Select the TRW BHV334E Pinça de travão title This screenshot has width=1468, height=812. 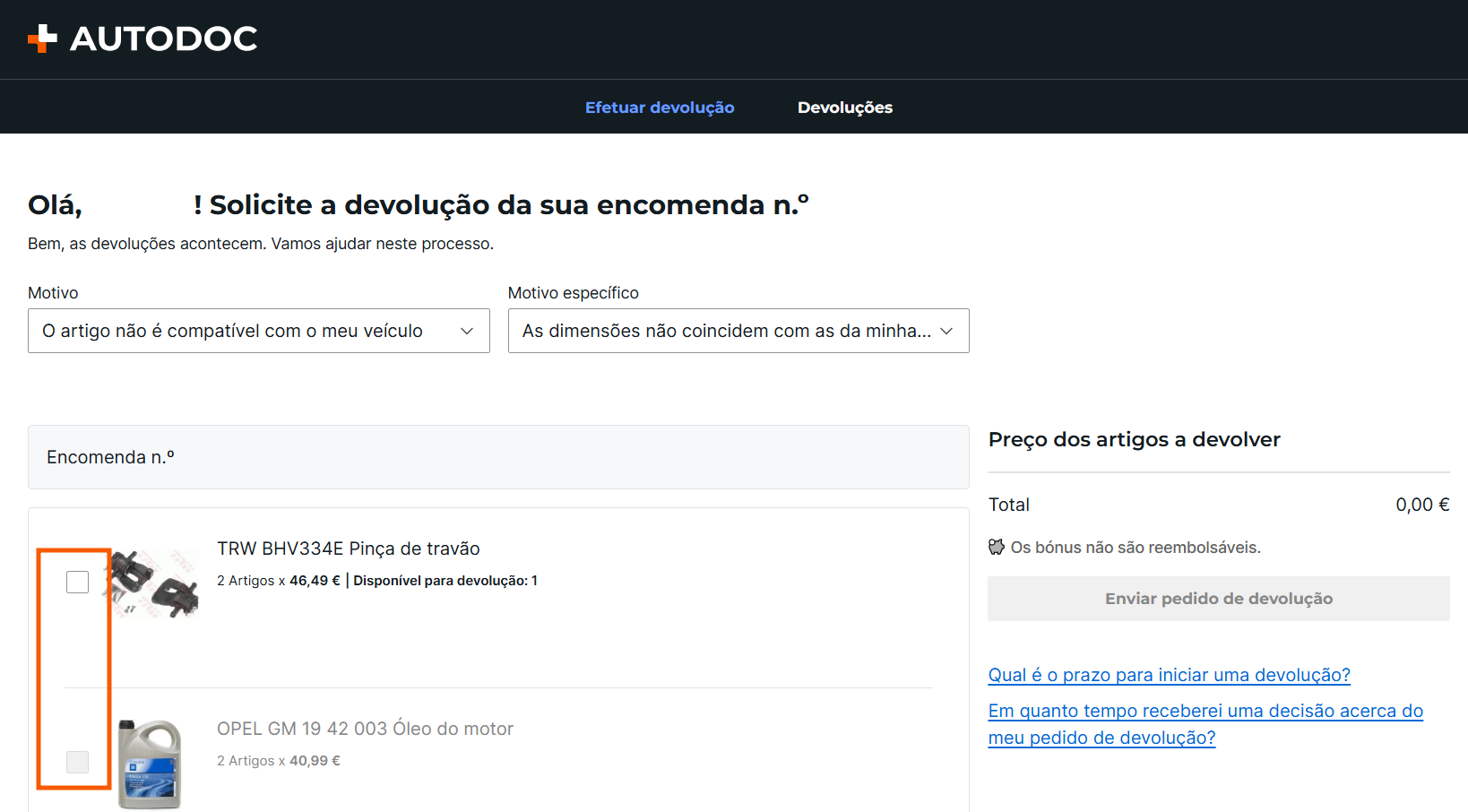(x=349, y=549)
